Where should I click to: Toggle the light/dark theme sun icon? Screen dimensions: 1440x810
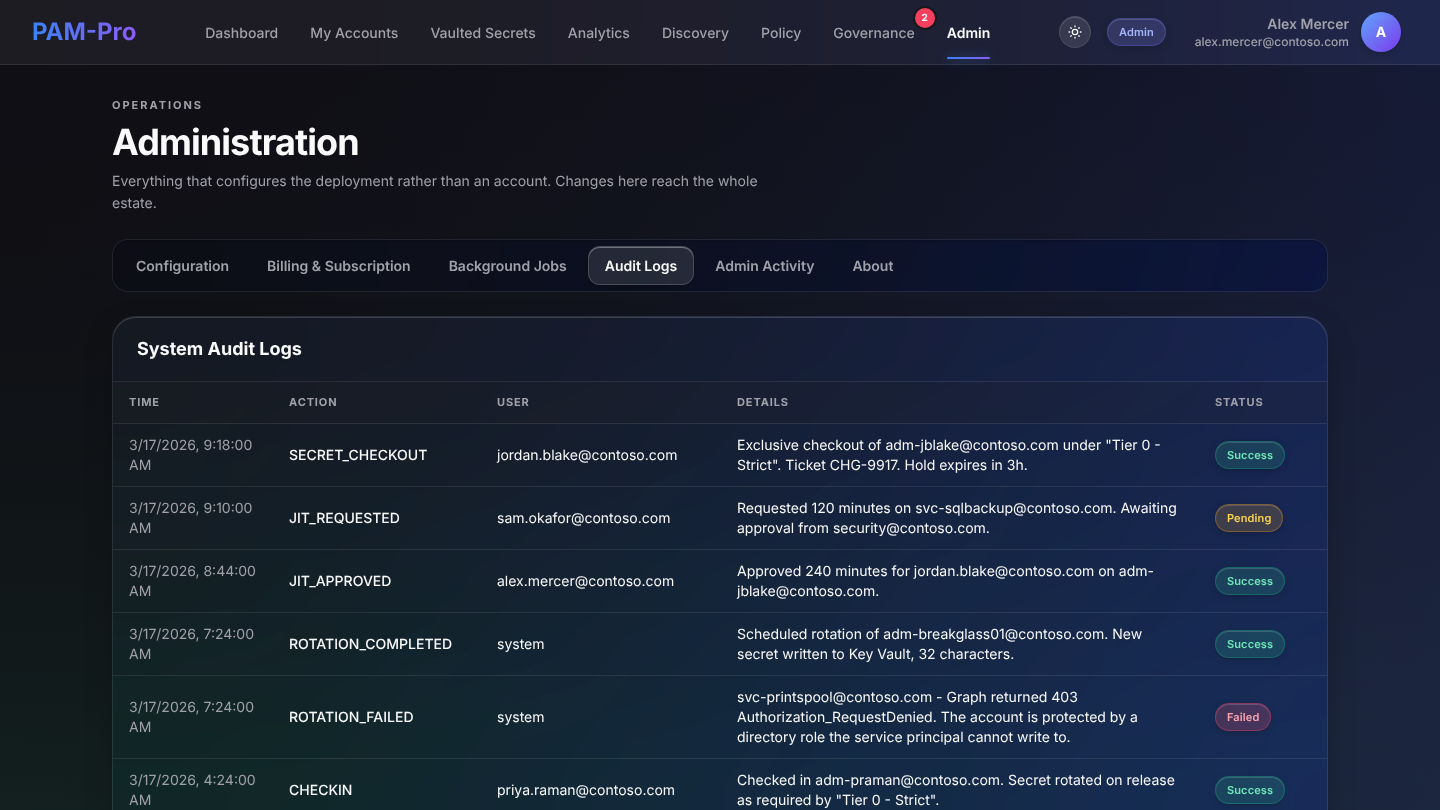[1075, 32]
